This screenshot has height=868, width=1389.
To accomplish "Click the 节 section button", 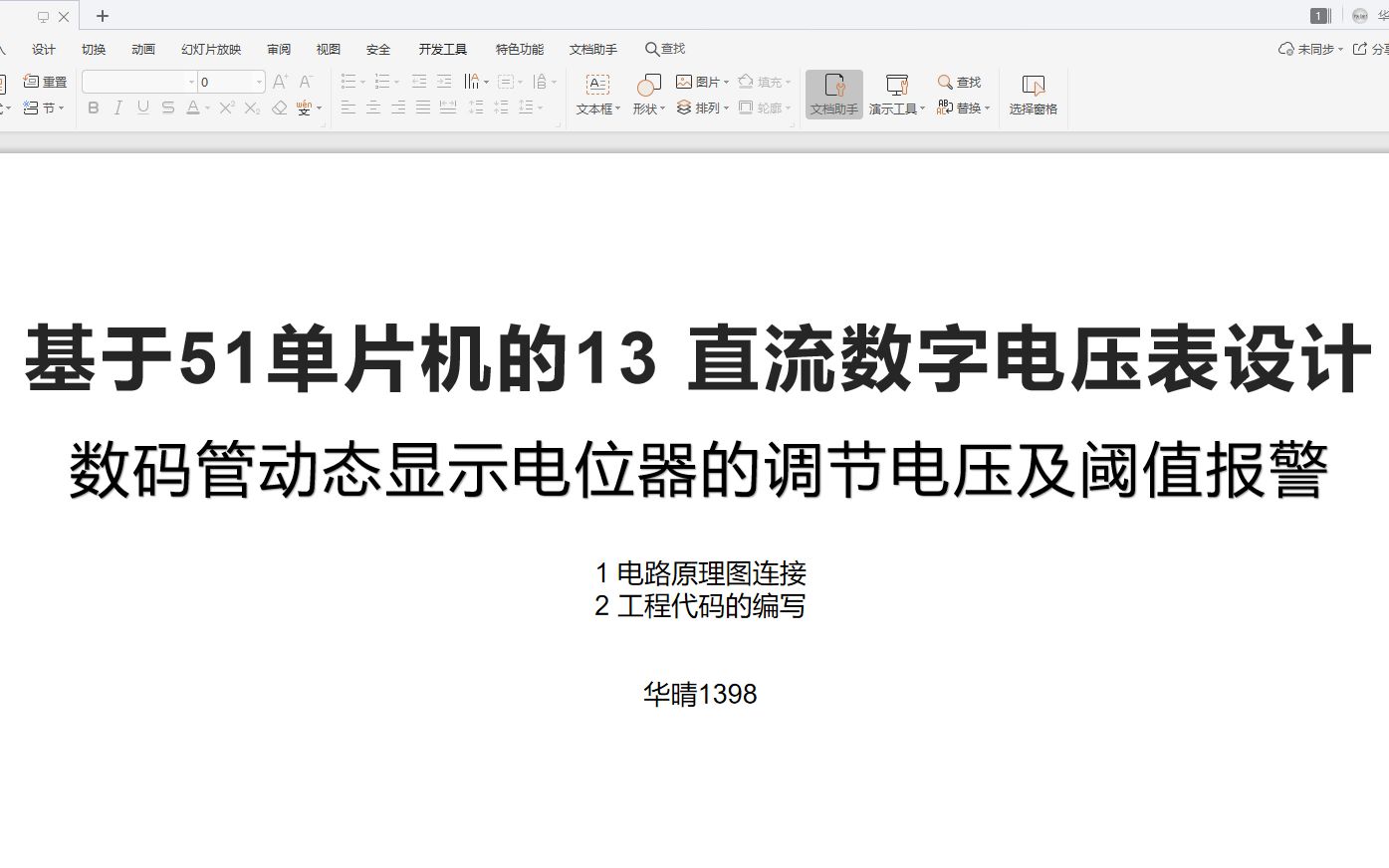I will (42, 108).
